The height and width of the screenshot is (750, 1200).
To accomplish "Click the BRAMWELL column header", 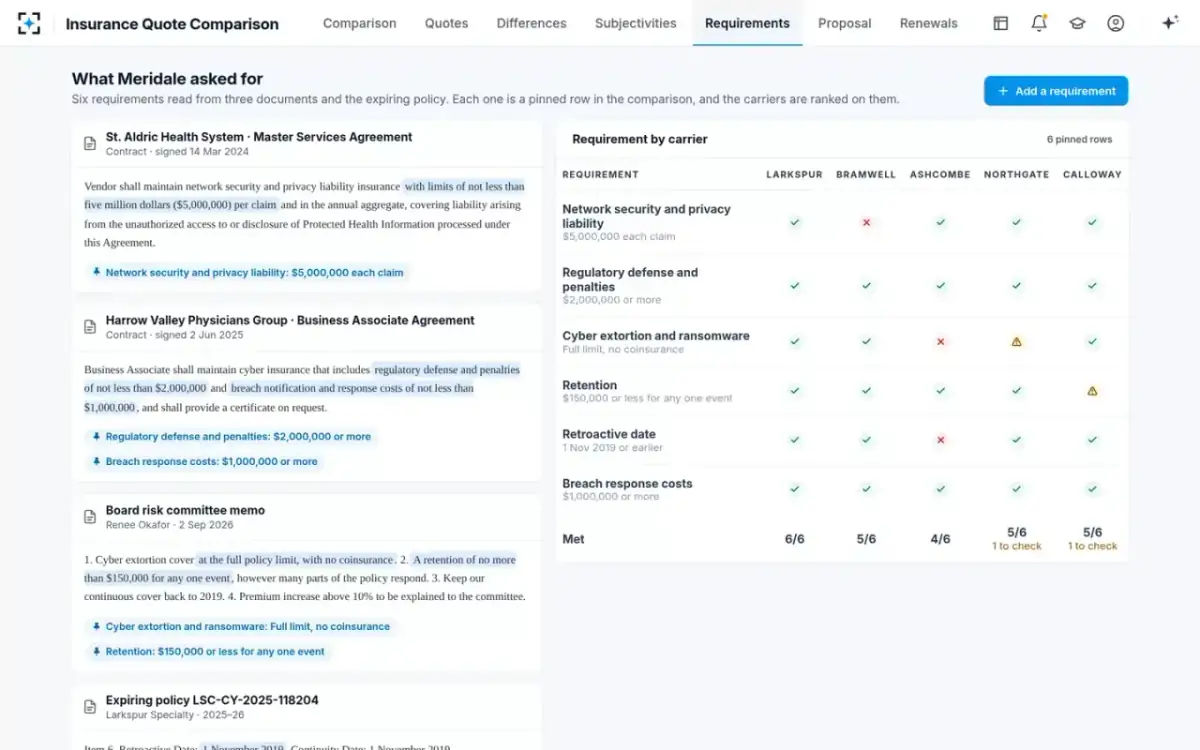I will click(866, 174).
